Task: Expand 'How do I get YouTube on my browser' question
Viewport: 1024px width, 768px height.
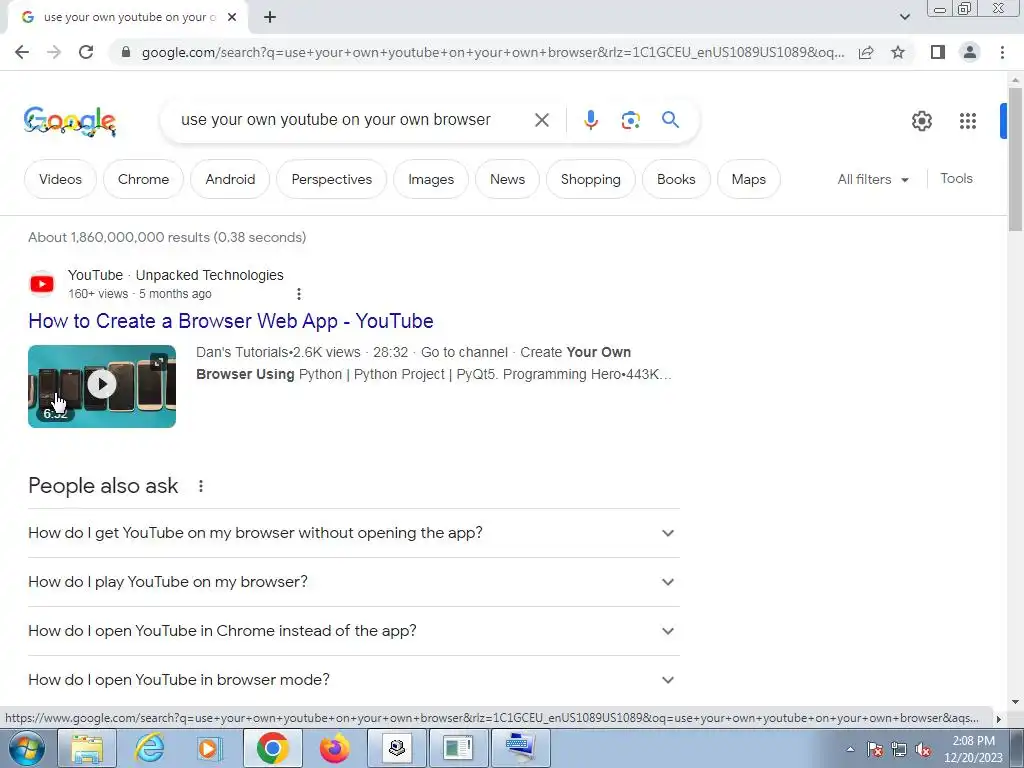Action: point(353,533)
